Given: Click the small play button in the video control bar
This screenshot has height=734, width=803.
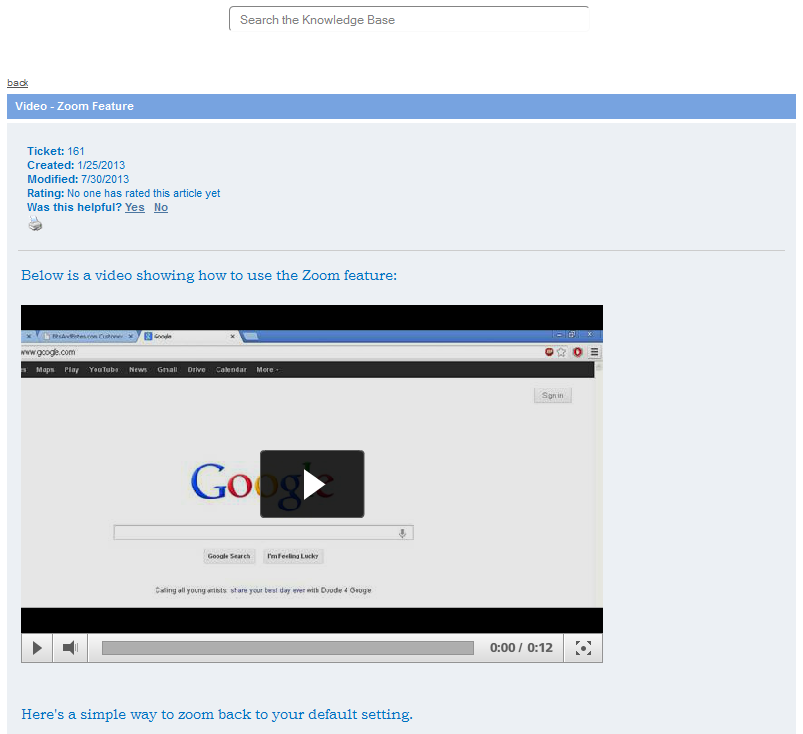Looking at the screenshot, I should click(37, 648).
